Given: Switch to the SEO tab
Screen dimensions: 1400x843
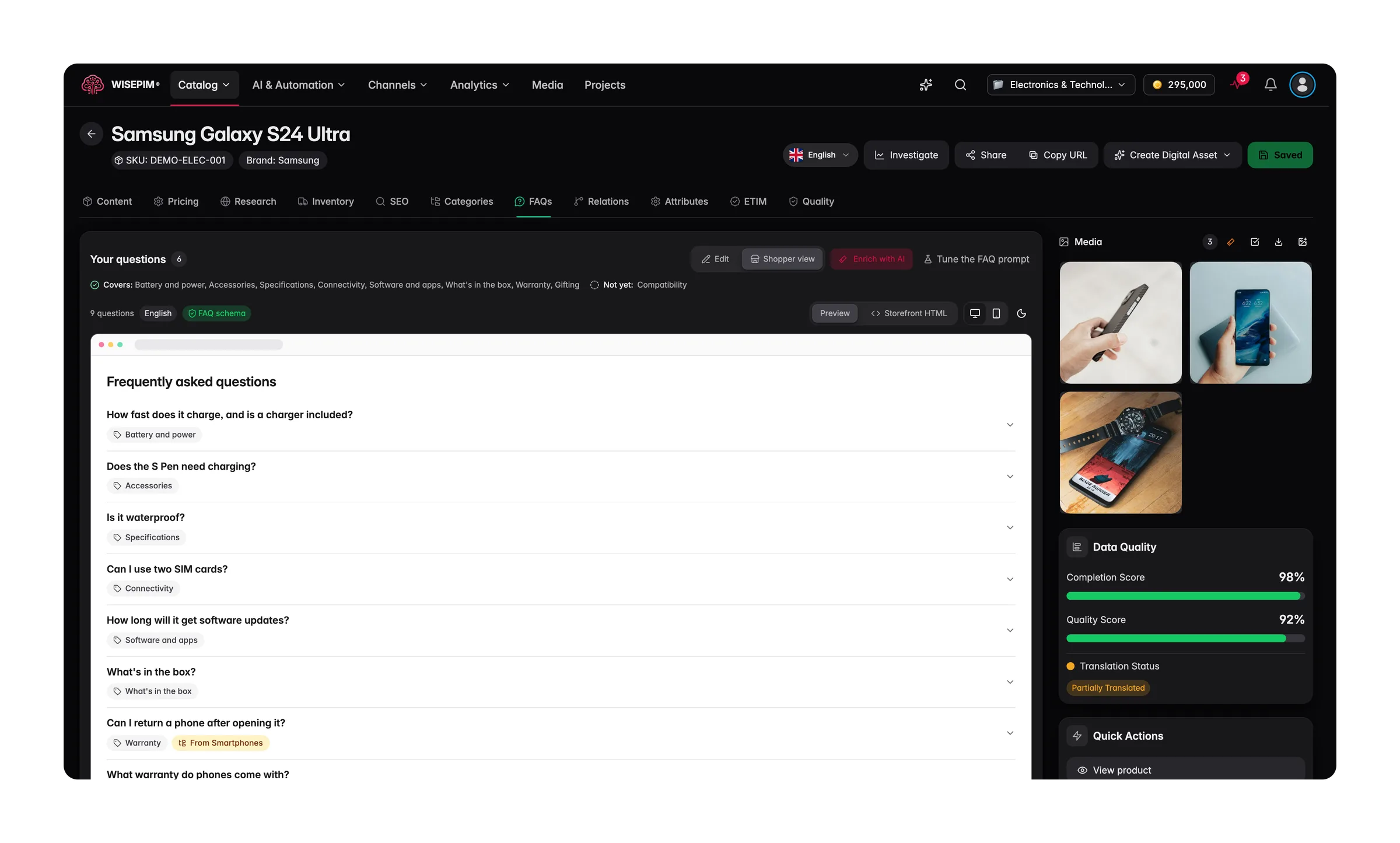Looking at the screenshot, I should 392,202.
